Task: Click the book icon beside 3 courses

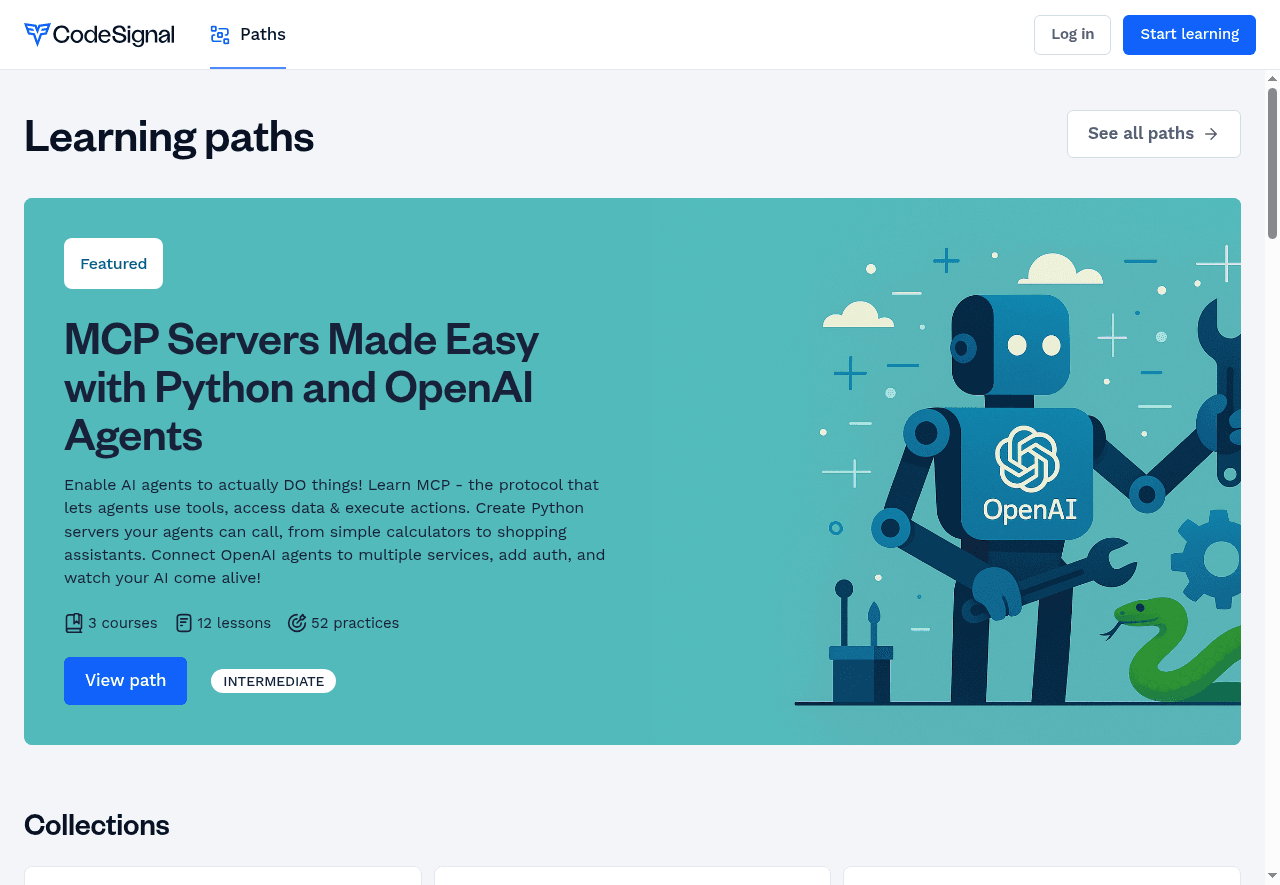Action: pos(74,623)
